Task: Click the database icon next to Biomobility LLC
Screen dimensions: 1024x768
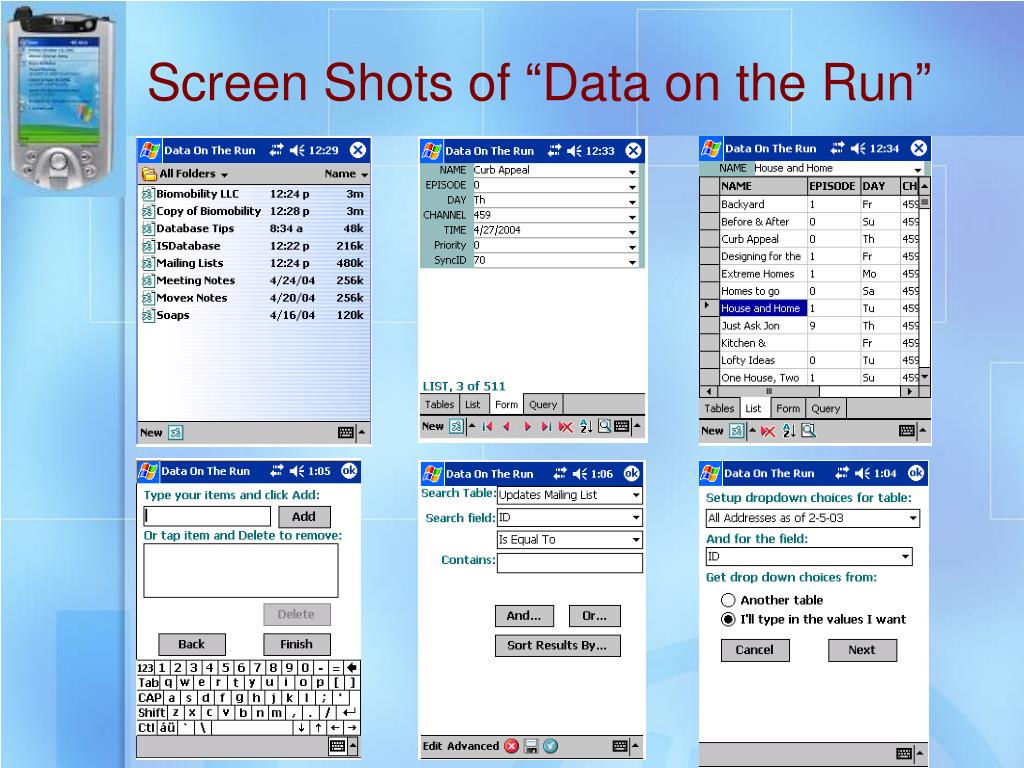Action: pyautogui.click(x=148, y=194)
